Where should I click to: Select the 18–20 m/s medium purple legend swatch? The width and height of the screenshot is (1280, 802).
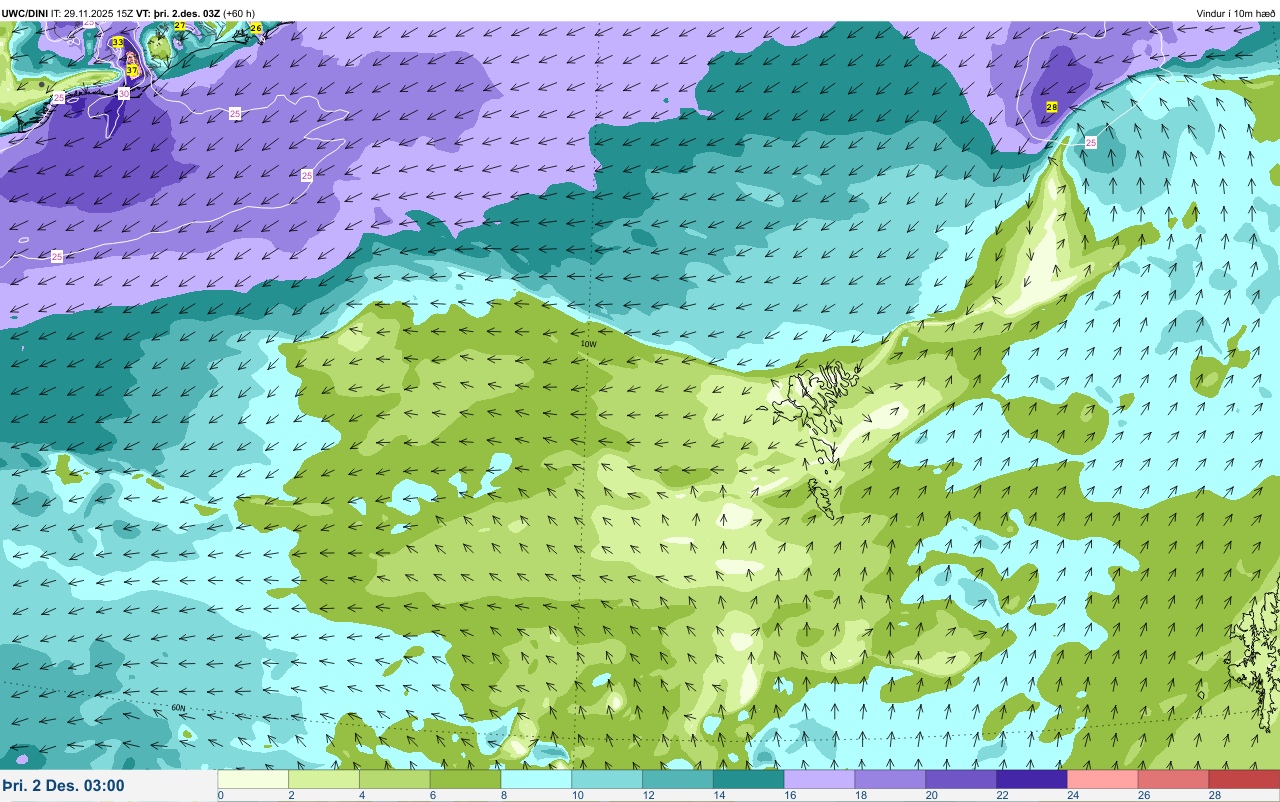891,779
